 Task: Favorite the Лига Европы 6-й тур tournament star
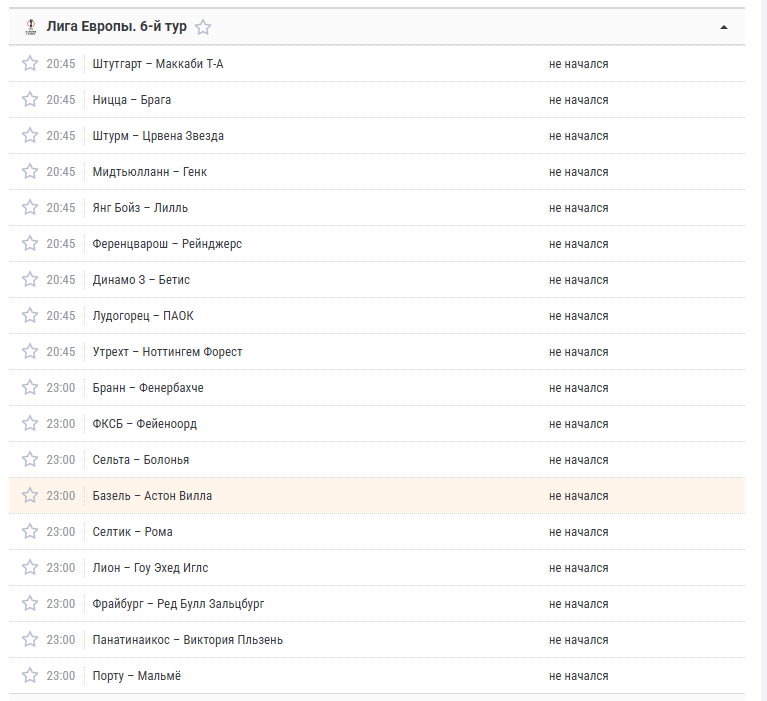203,27
